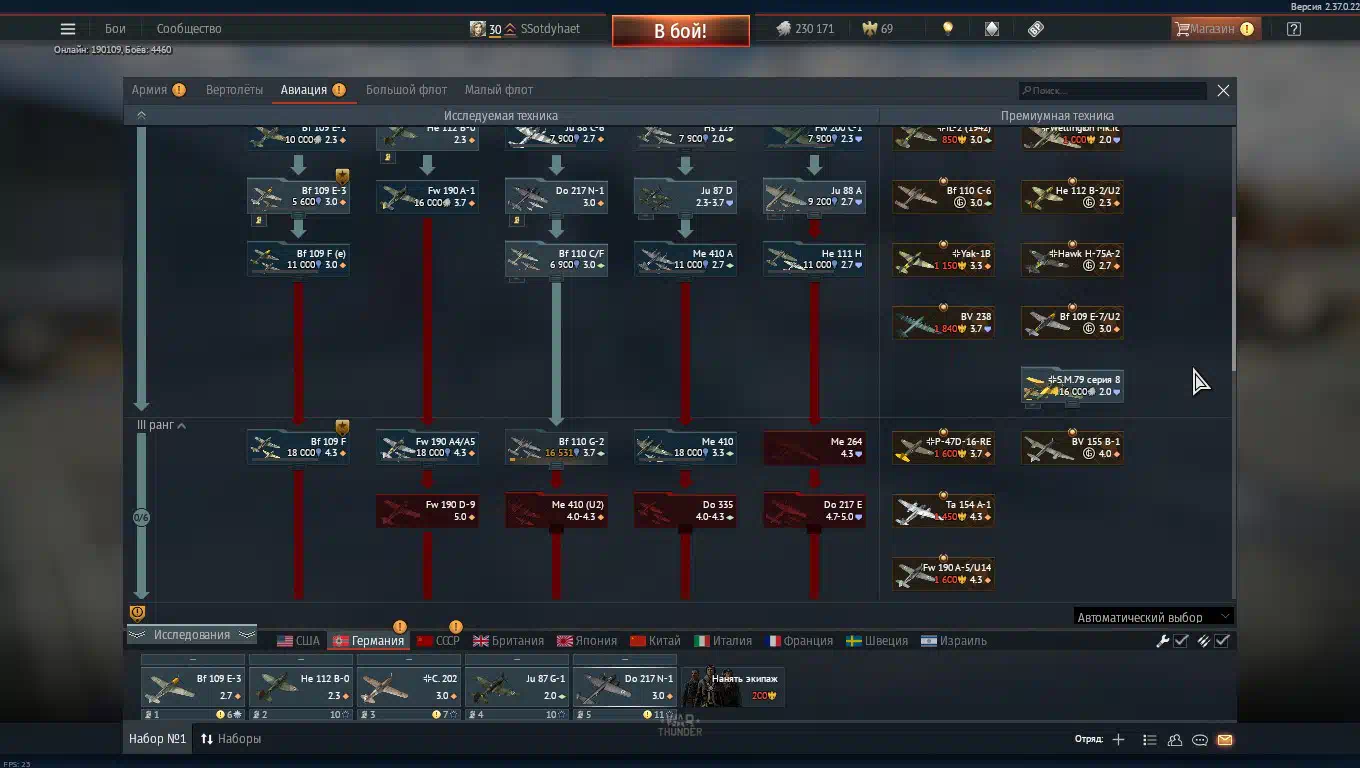This screenshot has width=1360, height=768.
Task: Click the warning badge on Авиация tab
Action: point(339,90)
